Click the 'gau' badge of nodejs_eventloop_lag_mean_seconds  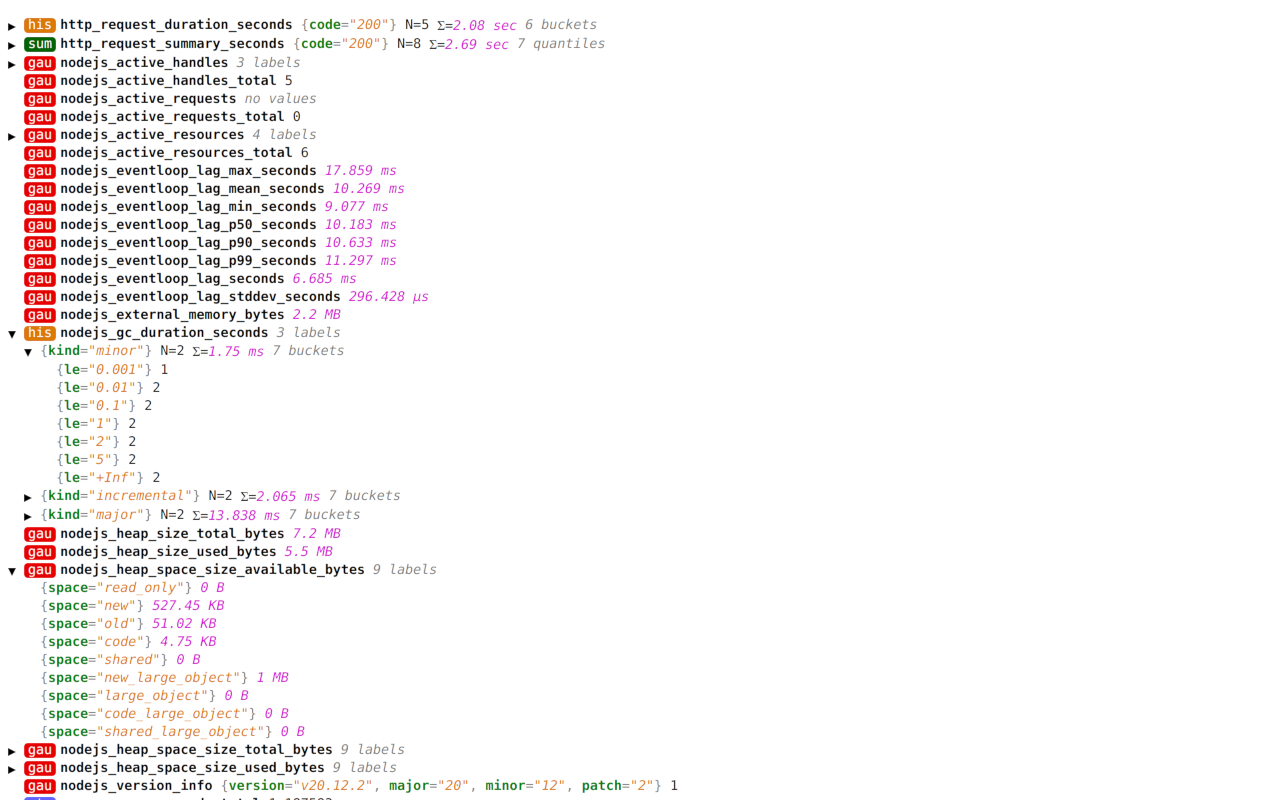click(x=40, y=189)
